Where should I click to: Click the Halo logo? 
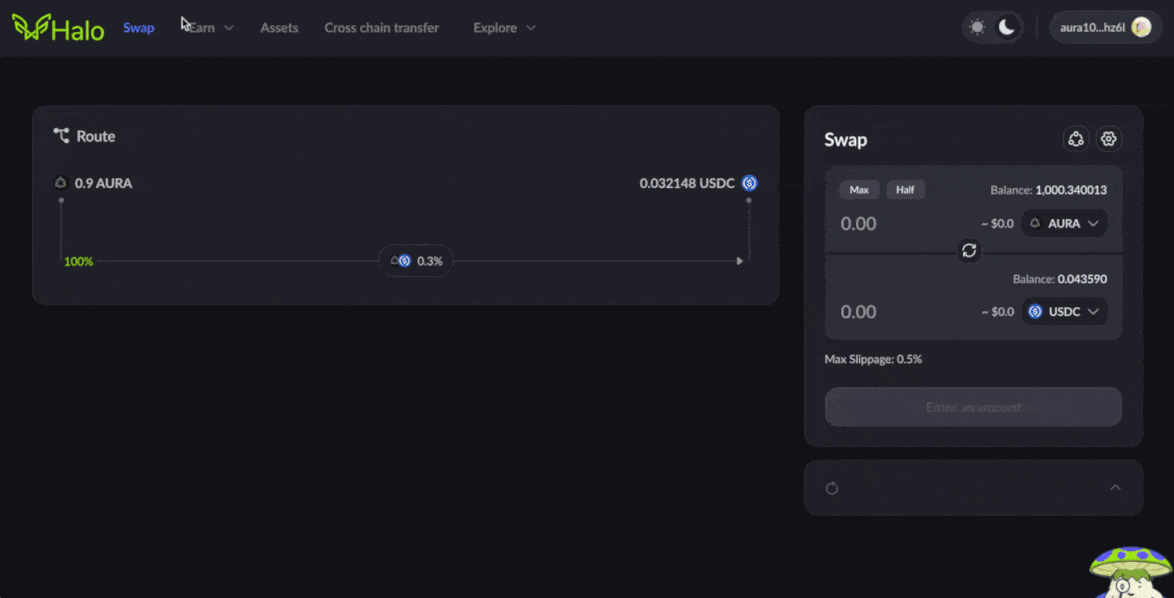(58, 28)
